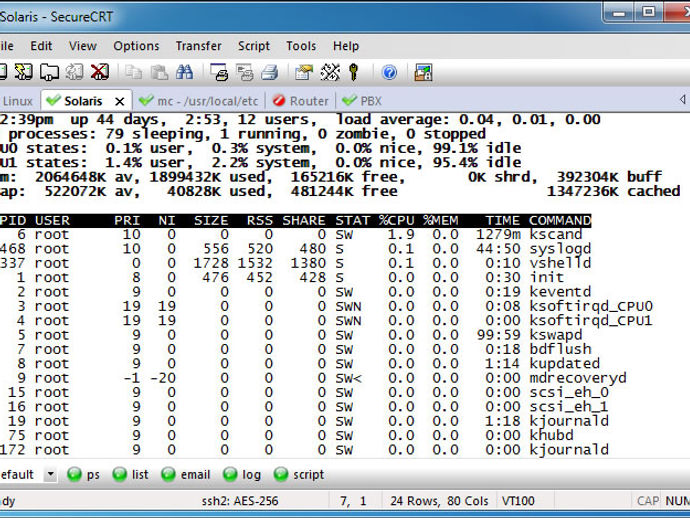The width and height of the screenshot is (690, 518).
Task: Click ksoftirqd_CPU1 in the process list
Action: click(x=591, y=321)
